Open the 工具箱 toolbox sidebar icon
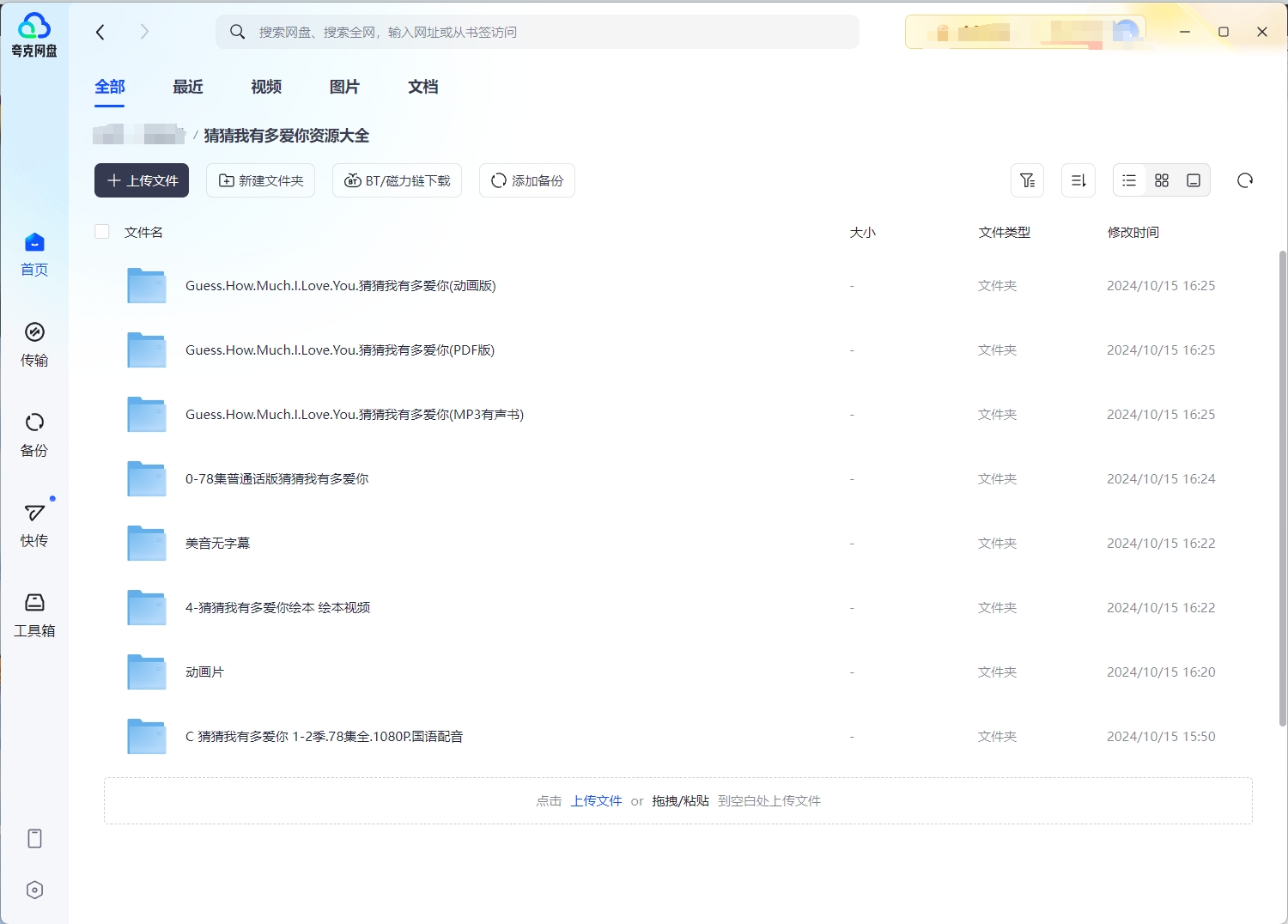This screenshot has width=1288, height=924. 34,614
